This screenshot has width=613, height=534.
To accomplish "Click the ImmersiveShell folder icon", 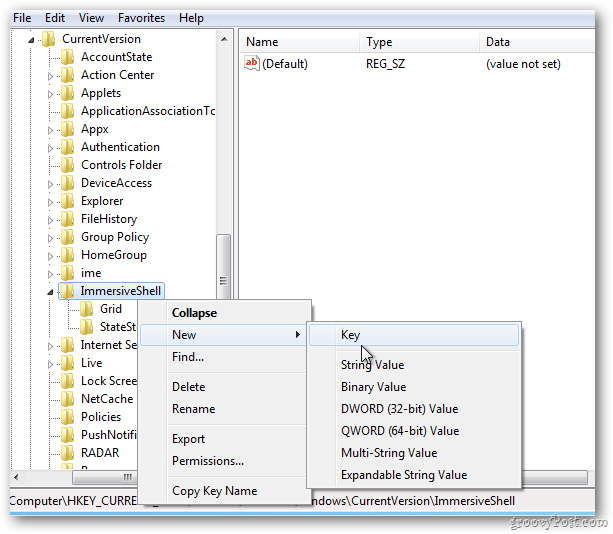I will (68, 291).
